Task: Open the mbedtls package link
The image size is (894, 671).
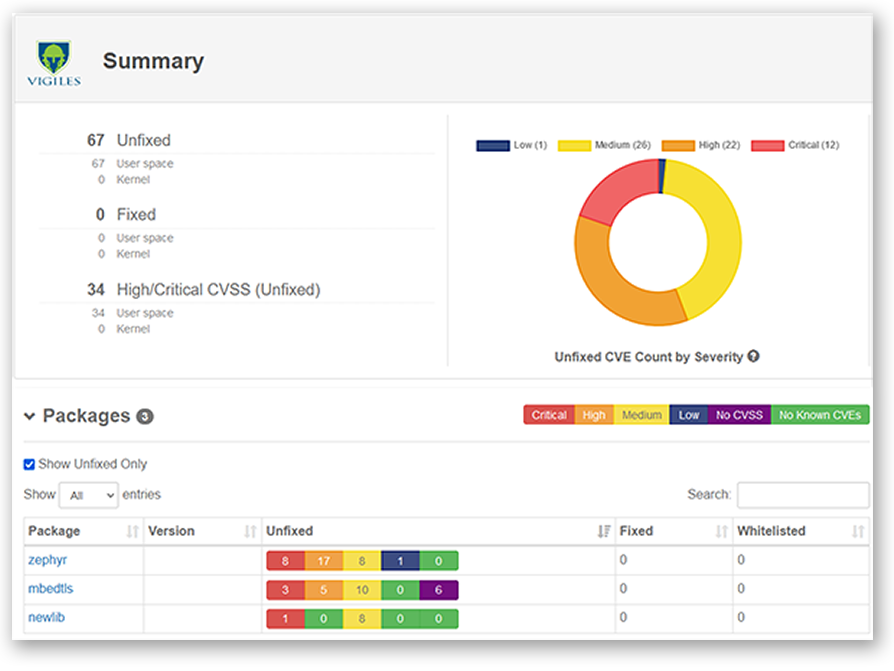Action: point(52,589)
